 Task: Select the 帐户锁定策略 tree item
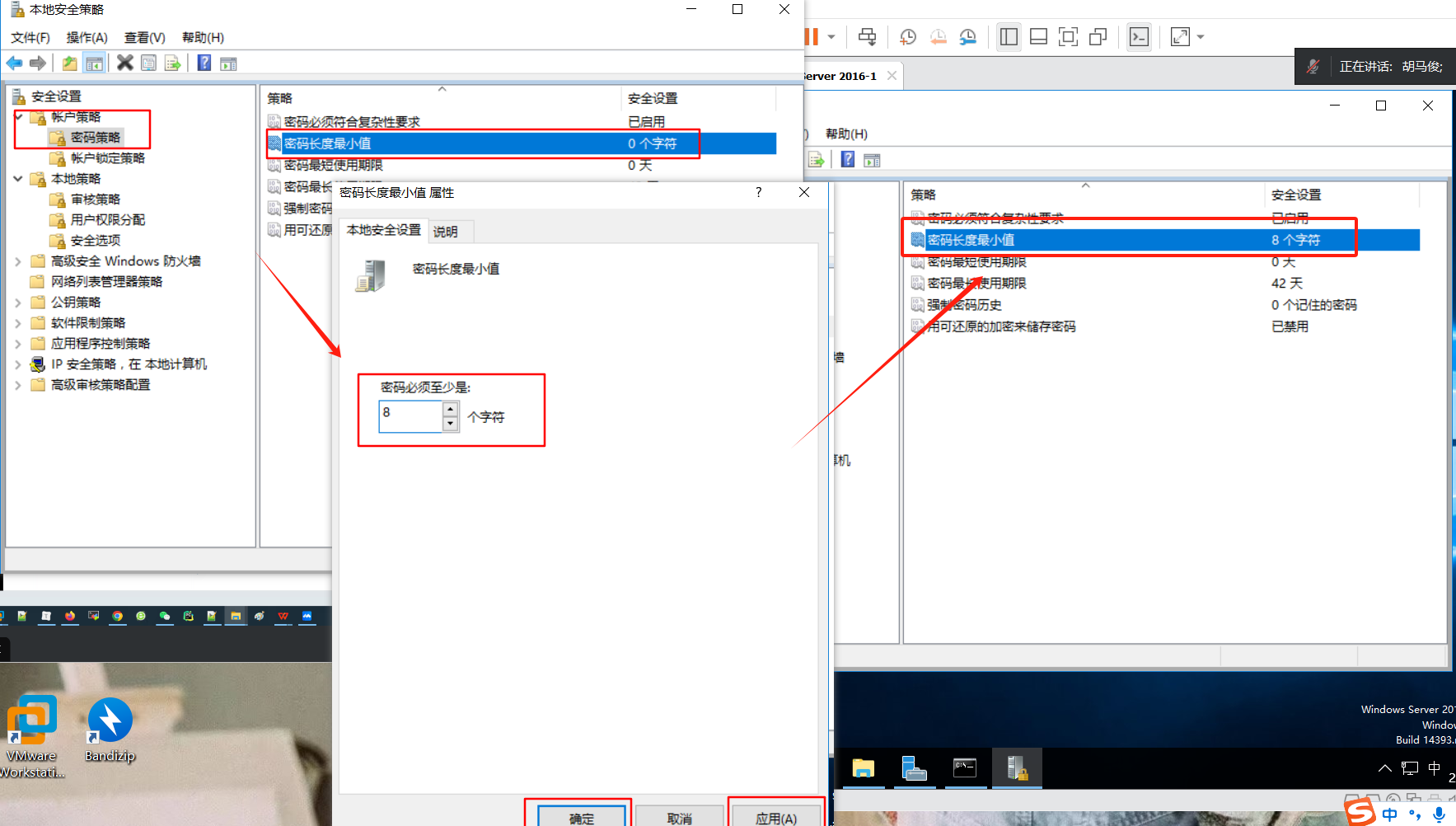[x=98, y=158]
